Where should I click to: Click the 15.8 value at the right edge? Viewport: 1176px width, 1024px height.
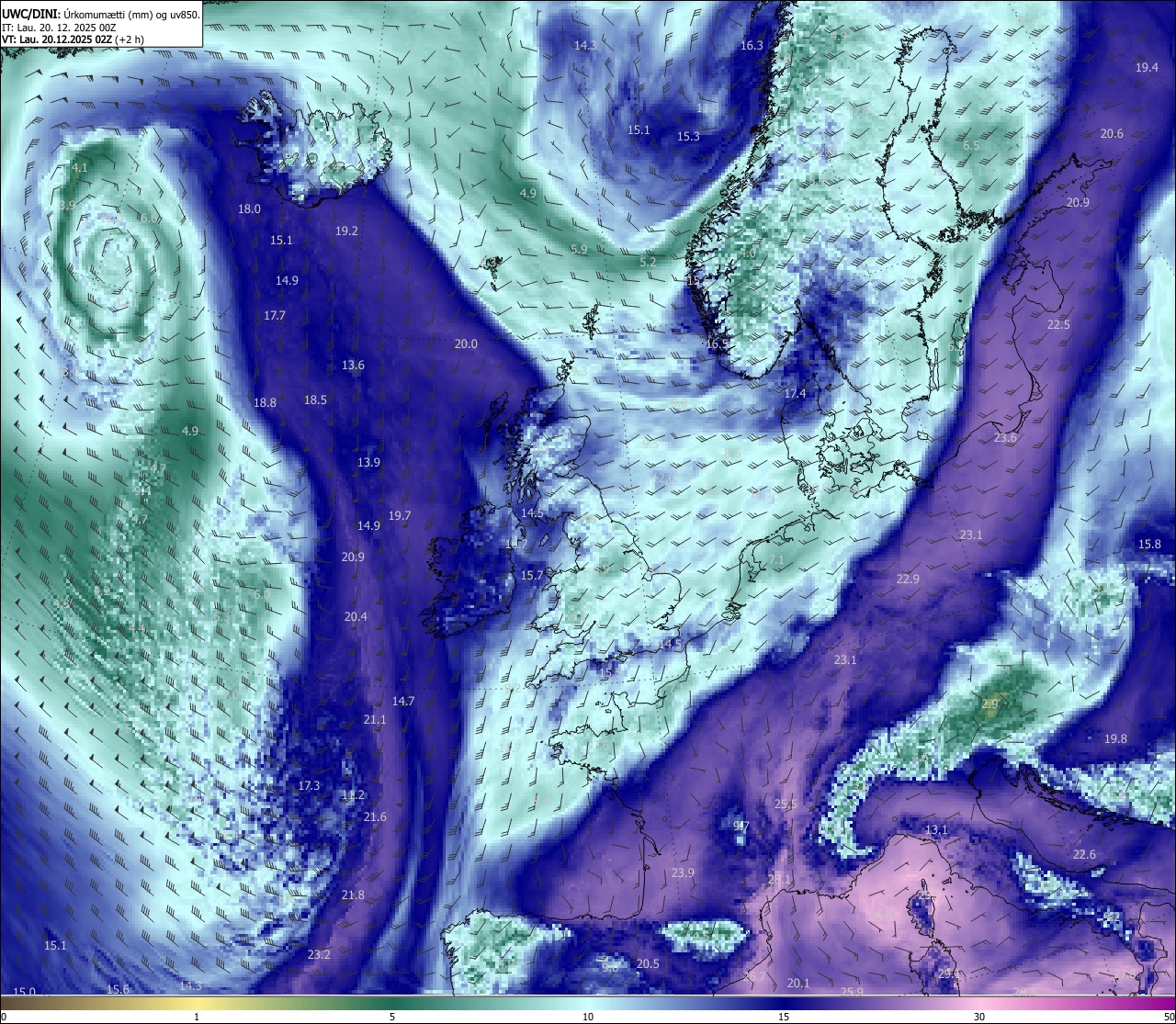coord(1150,545)
